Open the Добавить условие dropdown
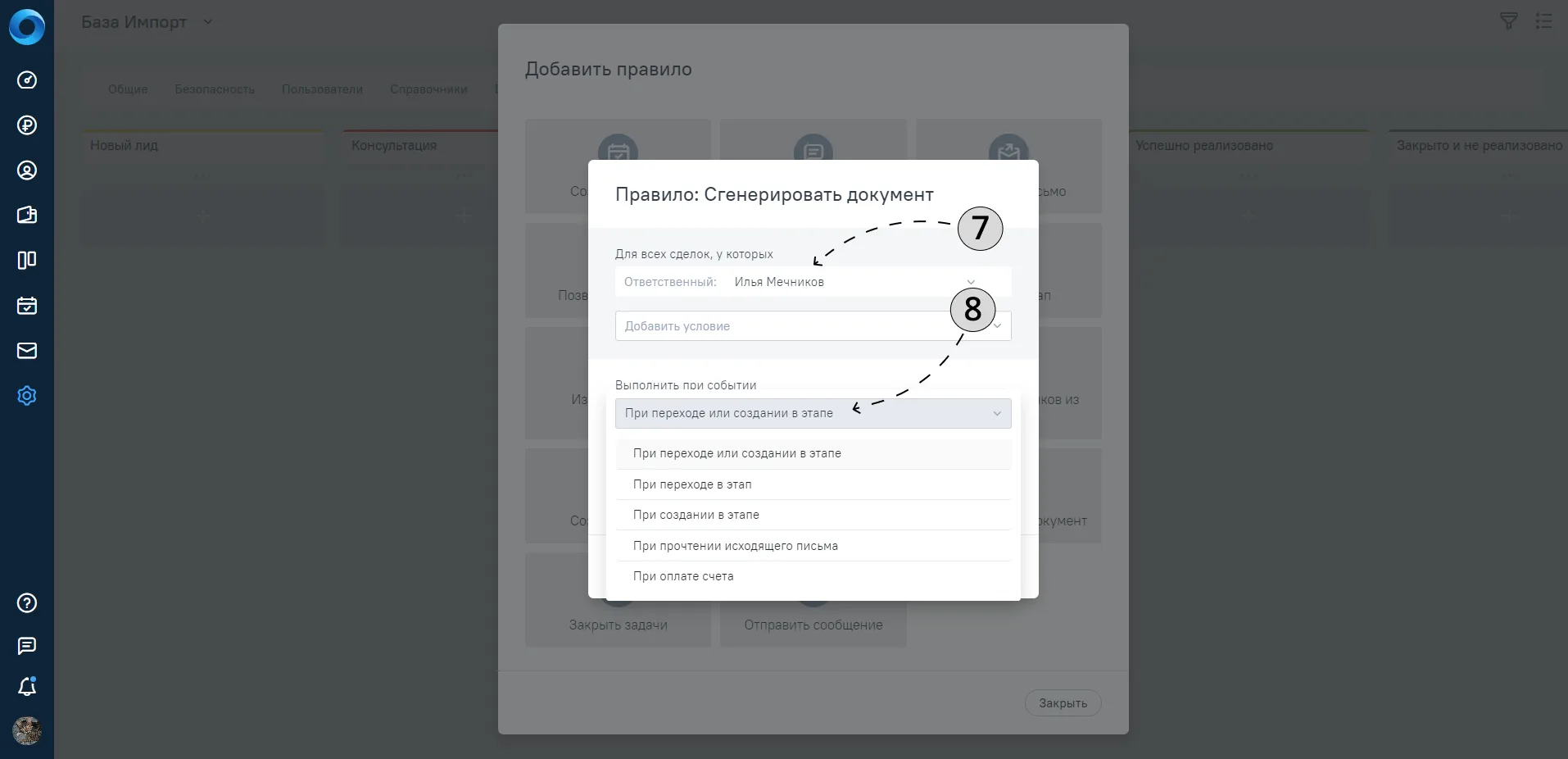 pos(813,326)
